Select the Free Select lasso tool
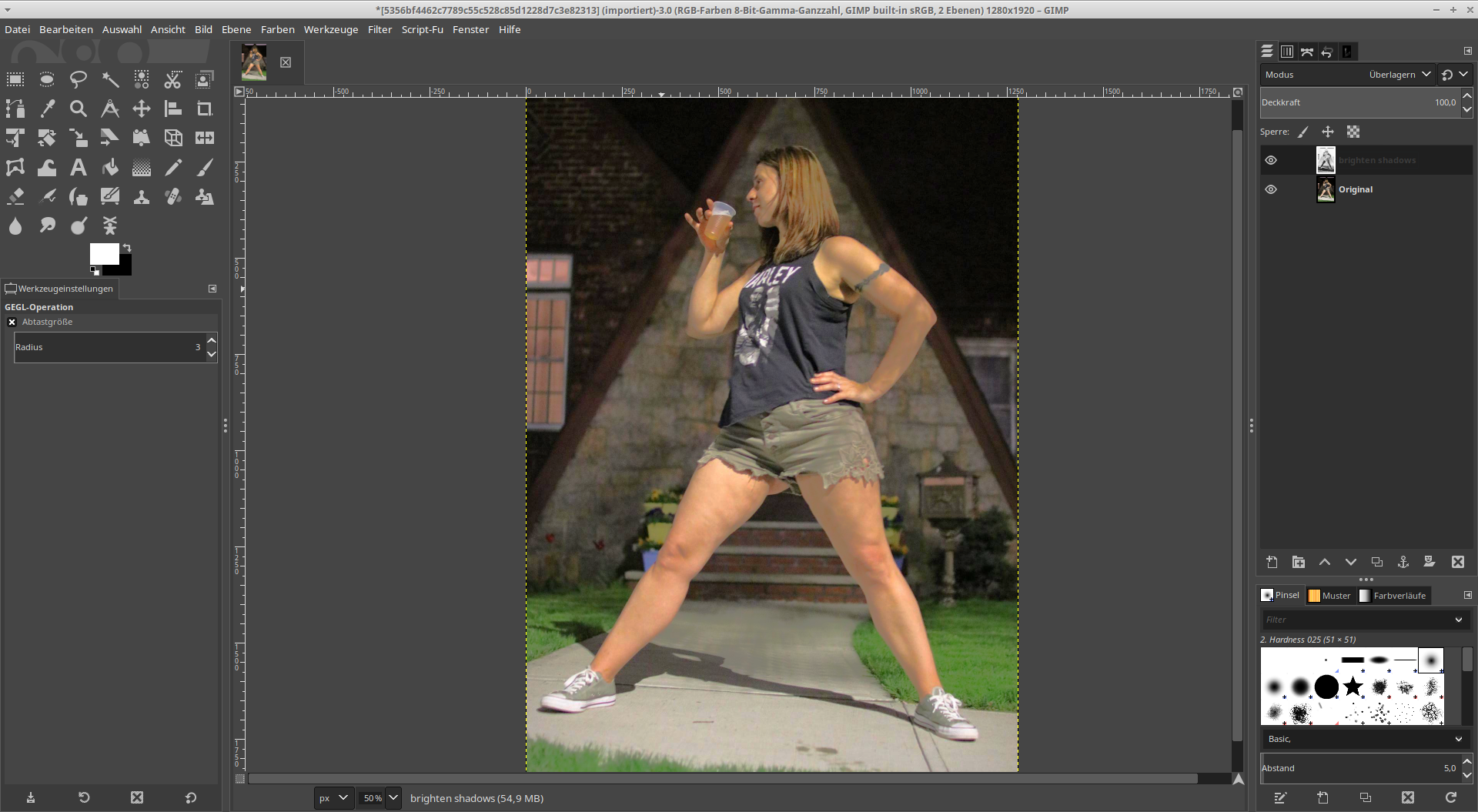This screenshot has width=1478, height=812. click(79, 79)
